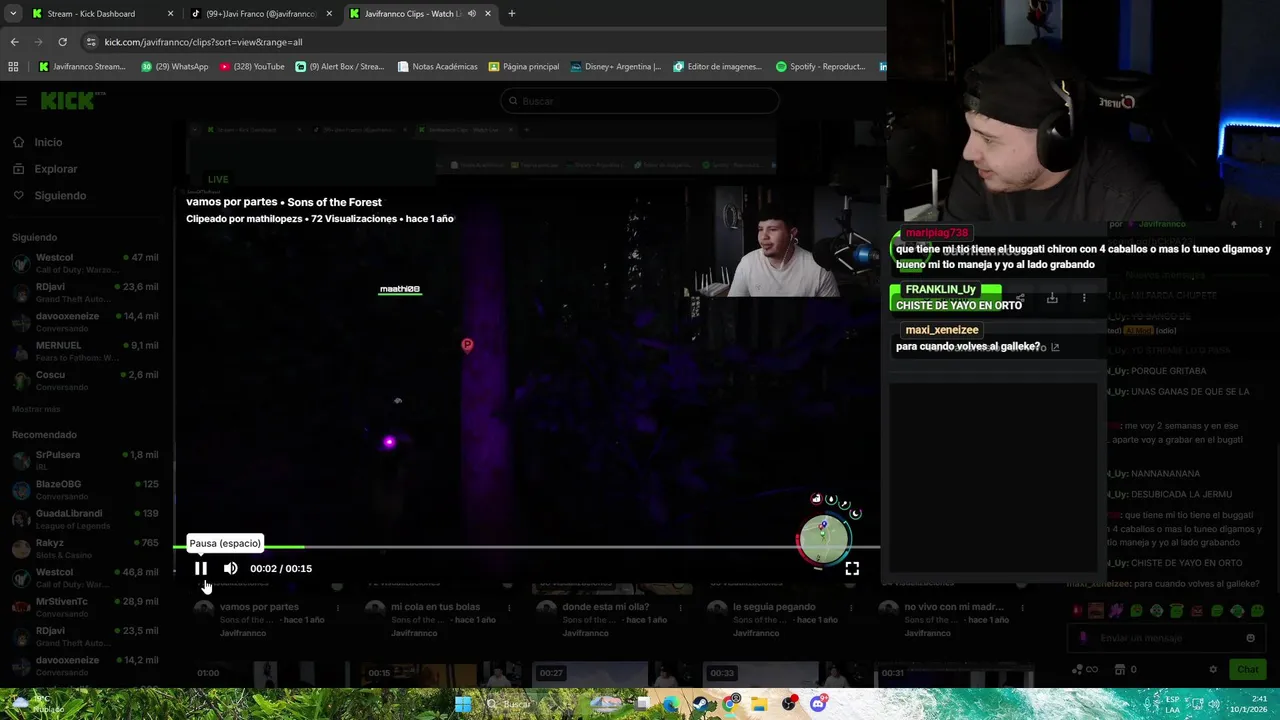Open MrStivenTc recommended channel
1280x720 pixels.
point(85,606)
